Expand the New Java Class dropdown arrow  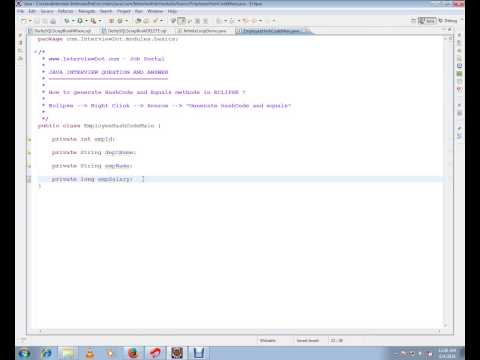click(126, 21)
